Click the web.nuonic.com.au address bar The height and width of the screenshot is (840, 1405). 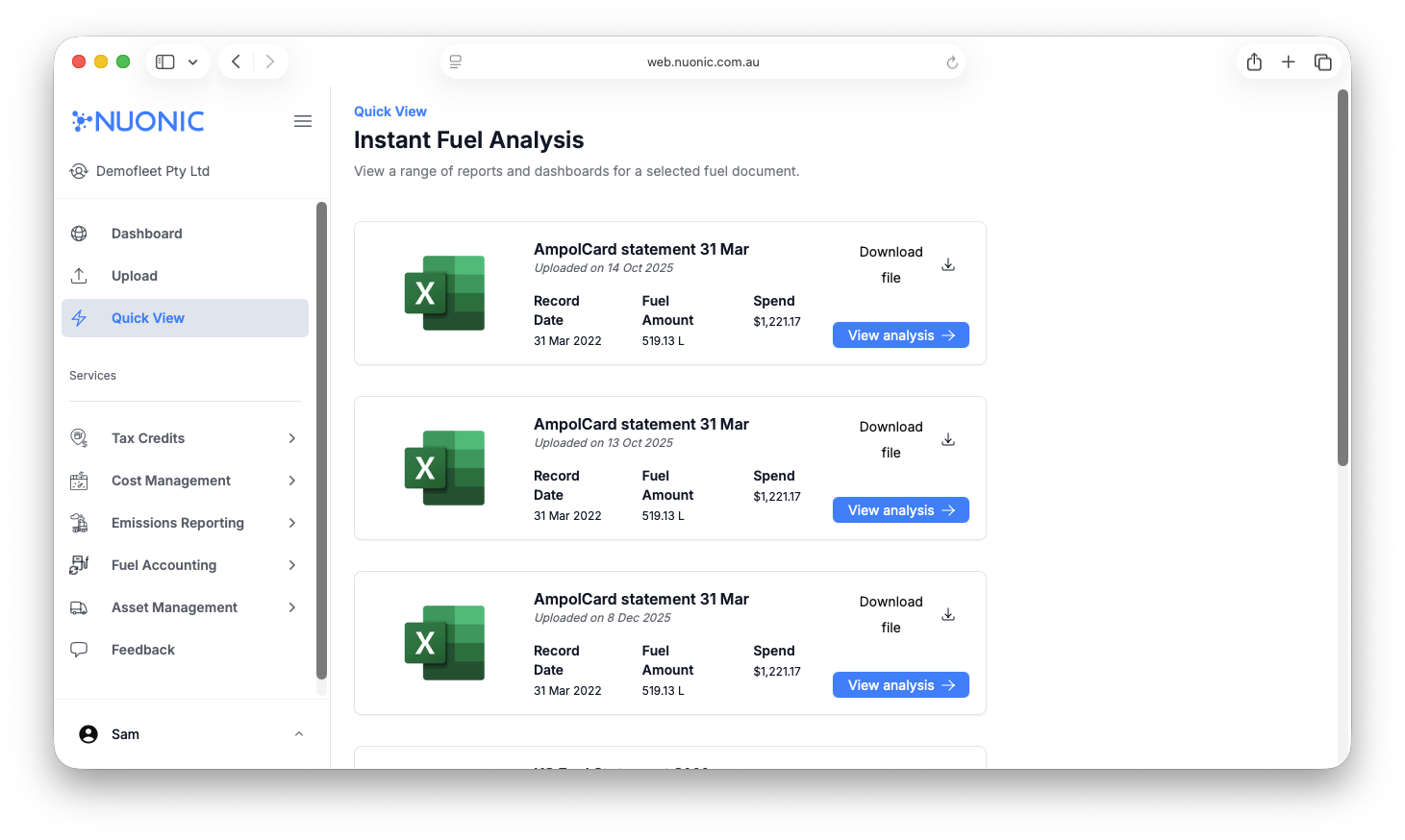click(703, 62)
